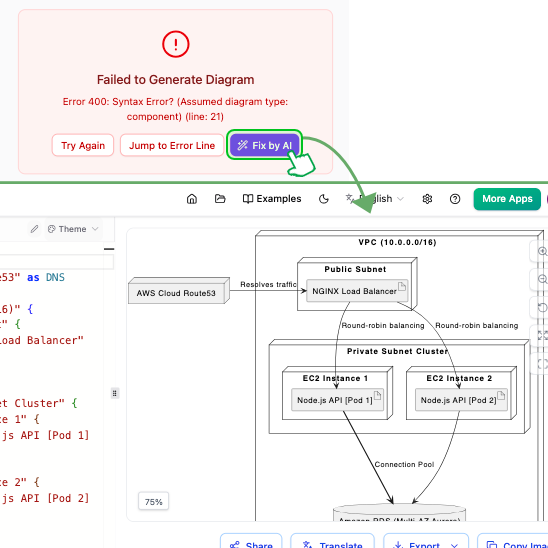
Task: Click the NGINX Load Balancer component
Action: (x=357, y=290)
